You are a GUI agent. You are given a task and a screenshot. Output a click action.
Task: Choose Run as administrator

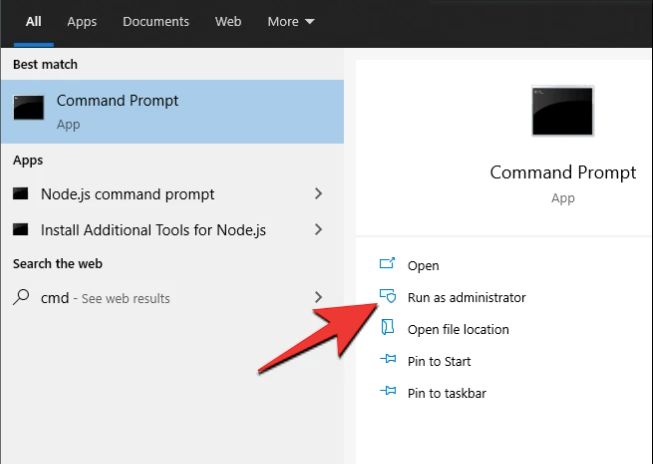coord(466,297)
